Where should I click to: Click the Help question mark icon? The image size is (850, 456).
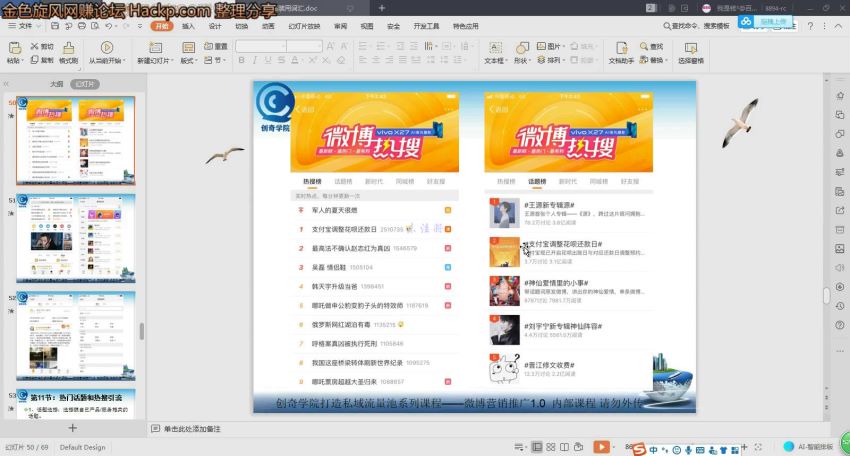810,25
